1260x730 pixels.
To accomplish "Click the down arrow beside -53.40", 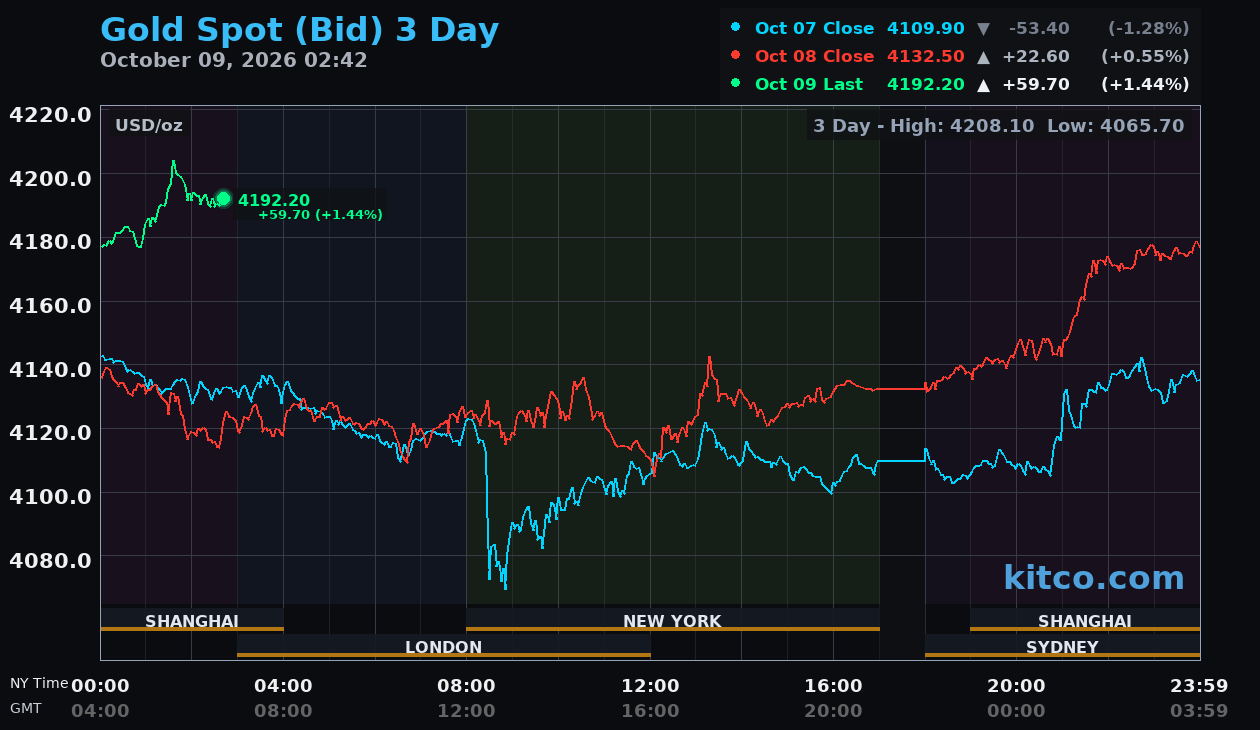I will point(984,29).
